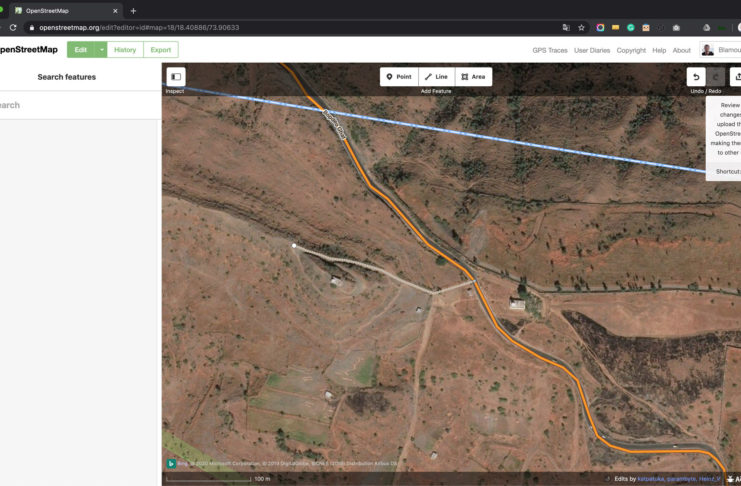Click the white node on the path
Image resolution: width=741 pixels, height=486 pixels.
(x=293, y=245)
